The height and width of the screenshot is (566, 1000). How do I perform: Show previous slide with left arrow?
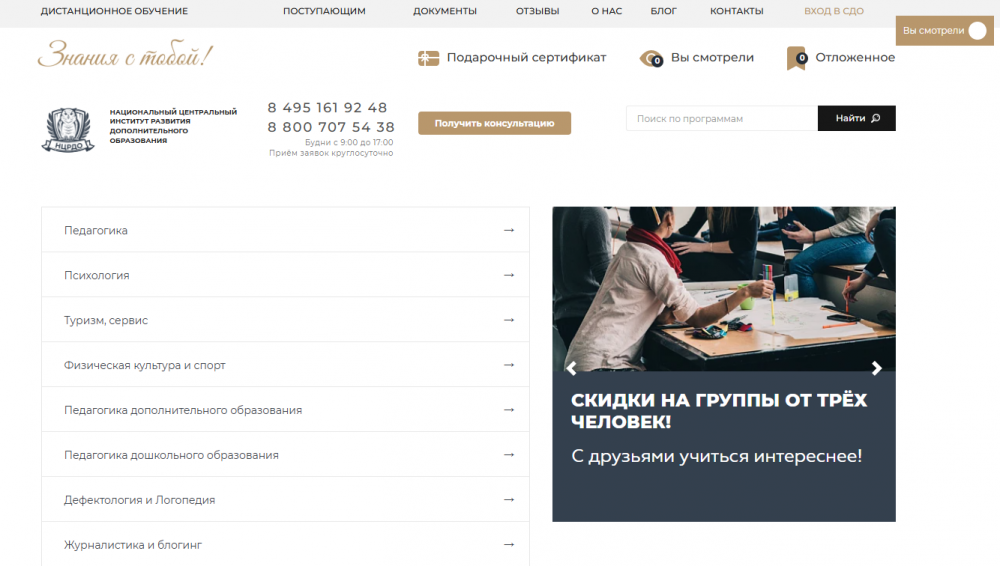point(571,368)
